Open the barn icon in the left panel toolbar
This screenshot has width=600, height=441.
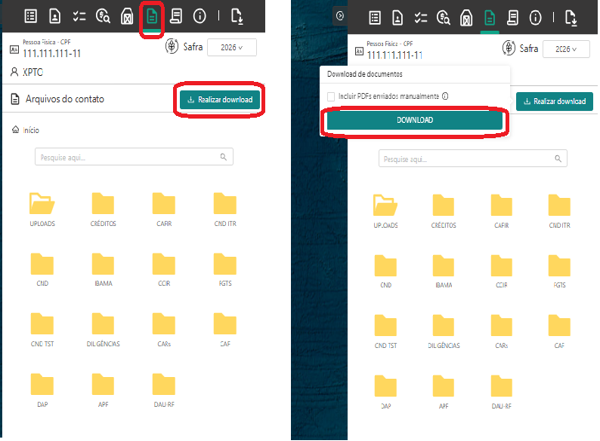point(127,16)
